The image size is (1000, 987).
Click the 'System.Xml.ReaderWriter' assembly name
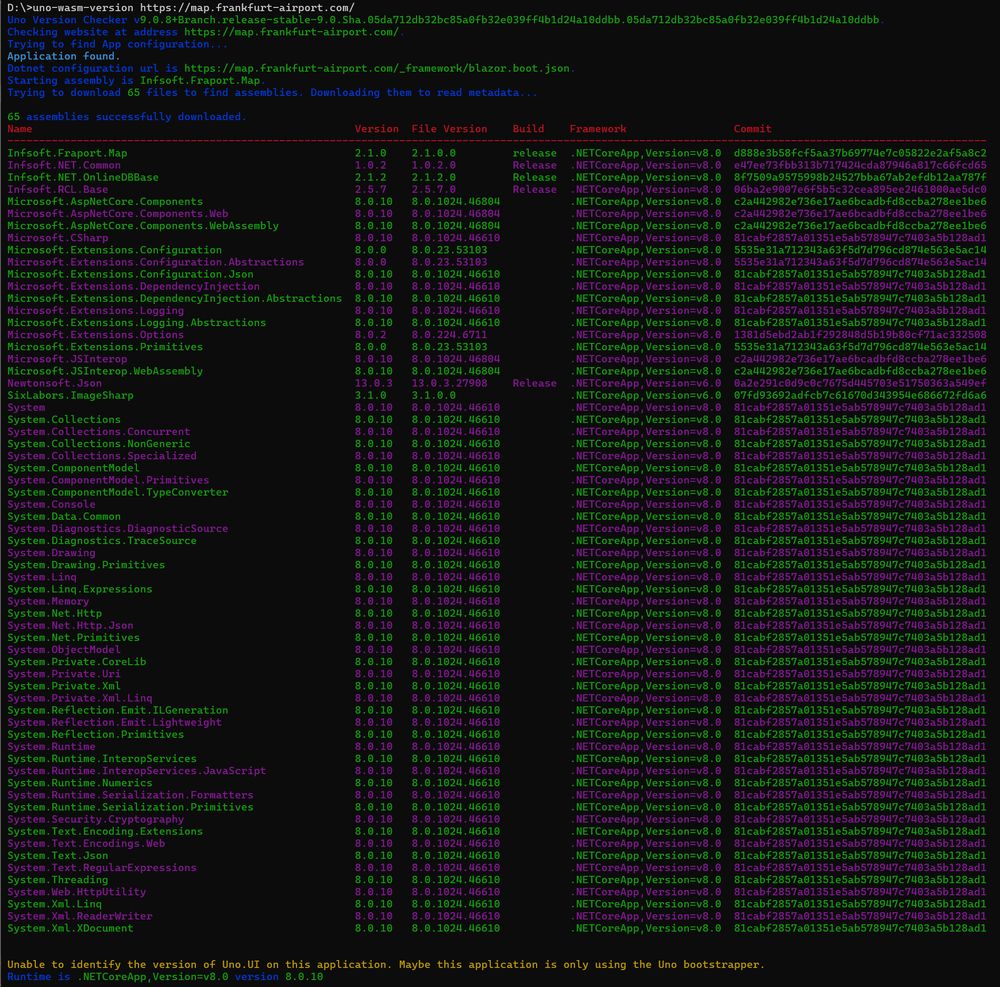click(x=80, y=916)
